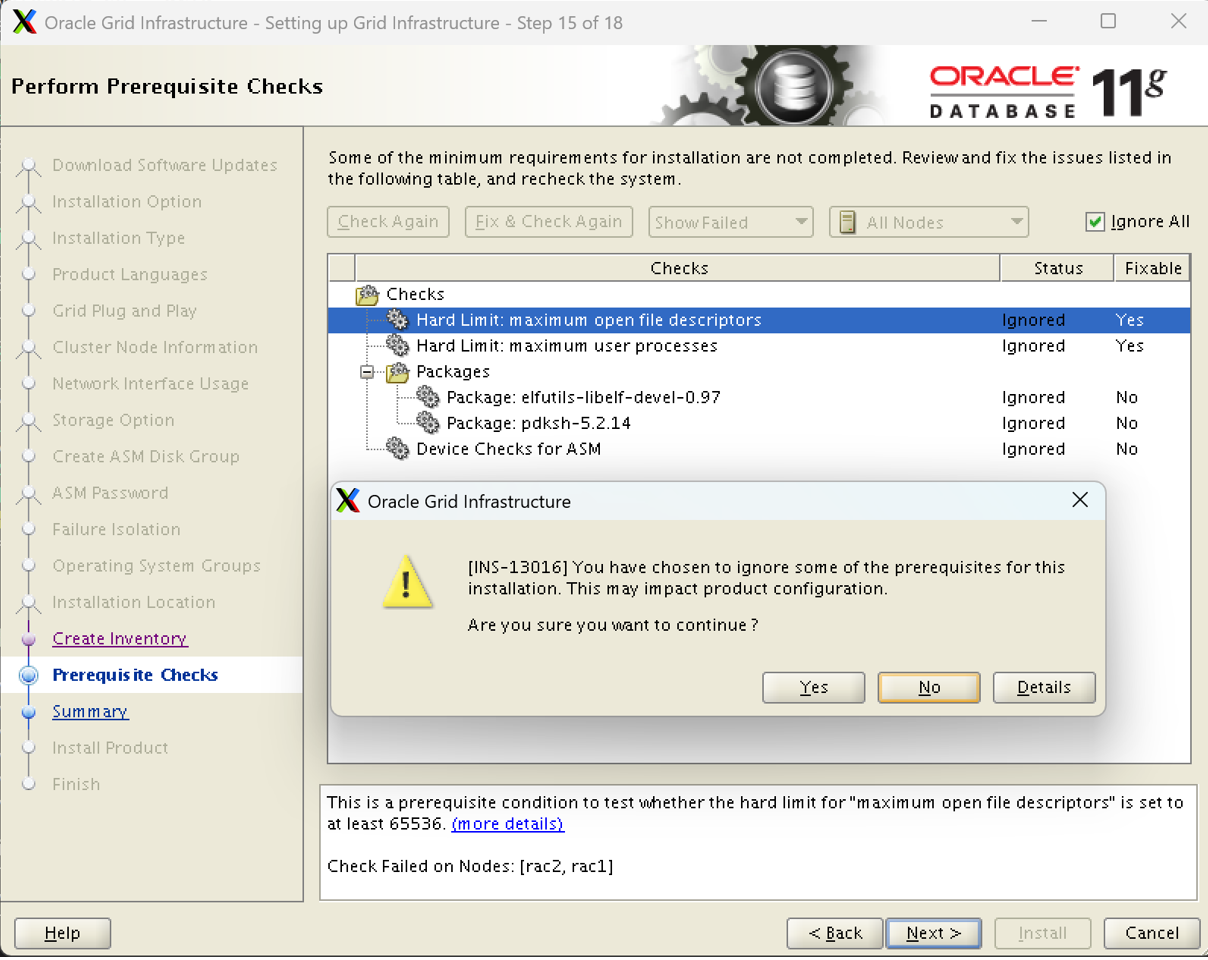Go to Summary step link

(90, 712)
